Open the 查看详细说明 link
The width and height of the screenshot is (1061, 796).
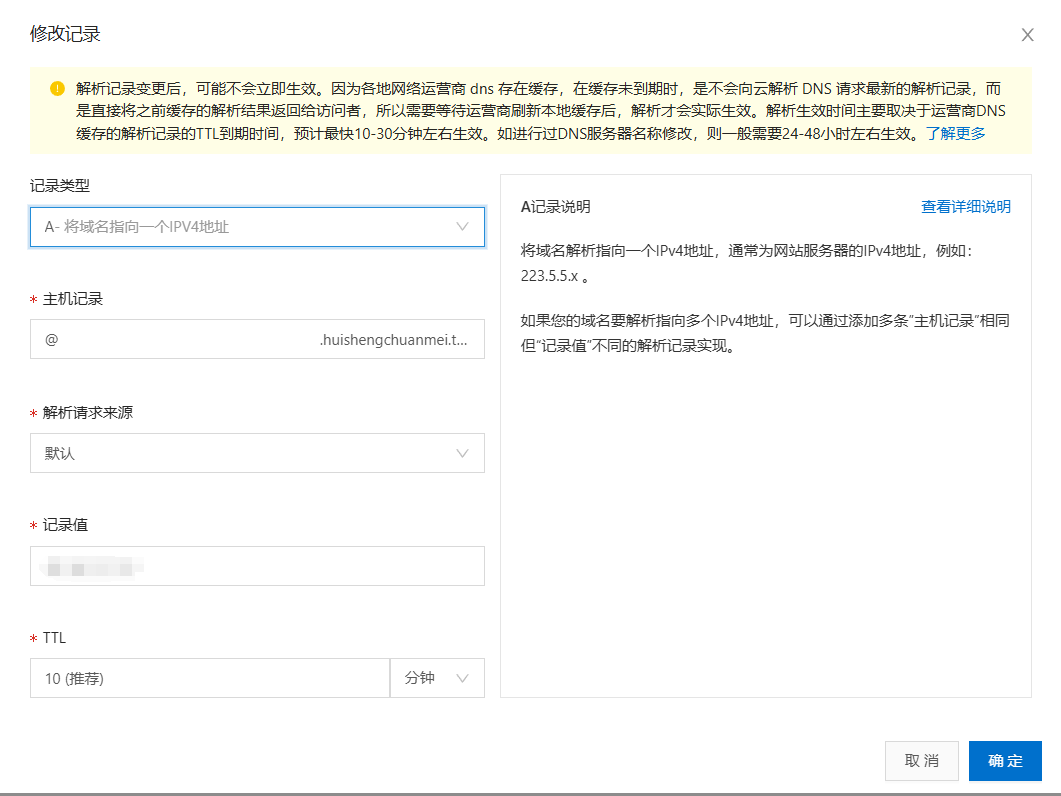tap(965, 207)
